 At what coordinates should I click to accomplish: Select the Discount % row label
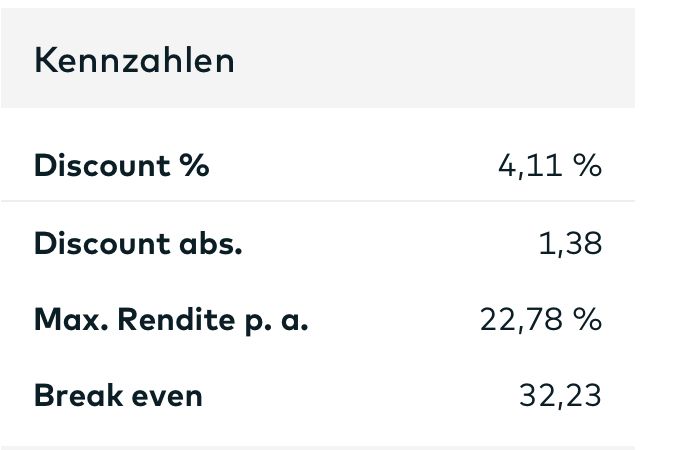pyautogui.click(x=121, y=165)
